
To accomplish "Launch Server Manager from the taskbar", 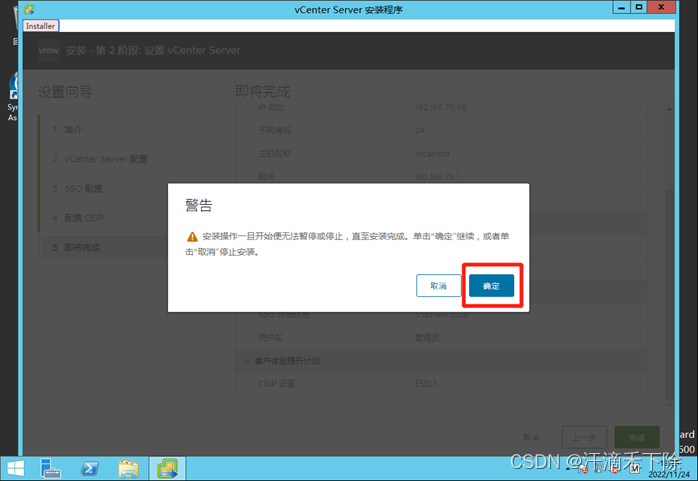I will (50, 469).
